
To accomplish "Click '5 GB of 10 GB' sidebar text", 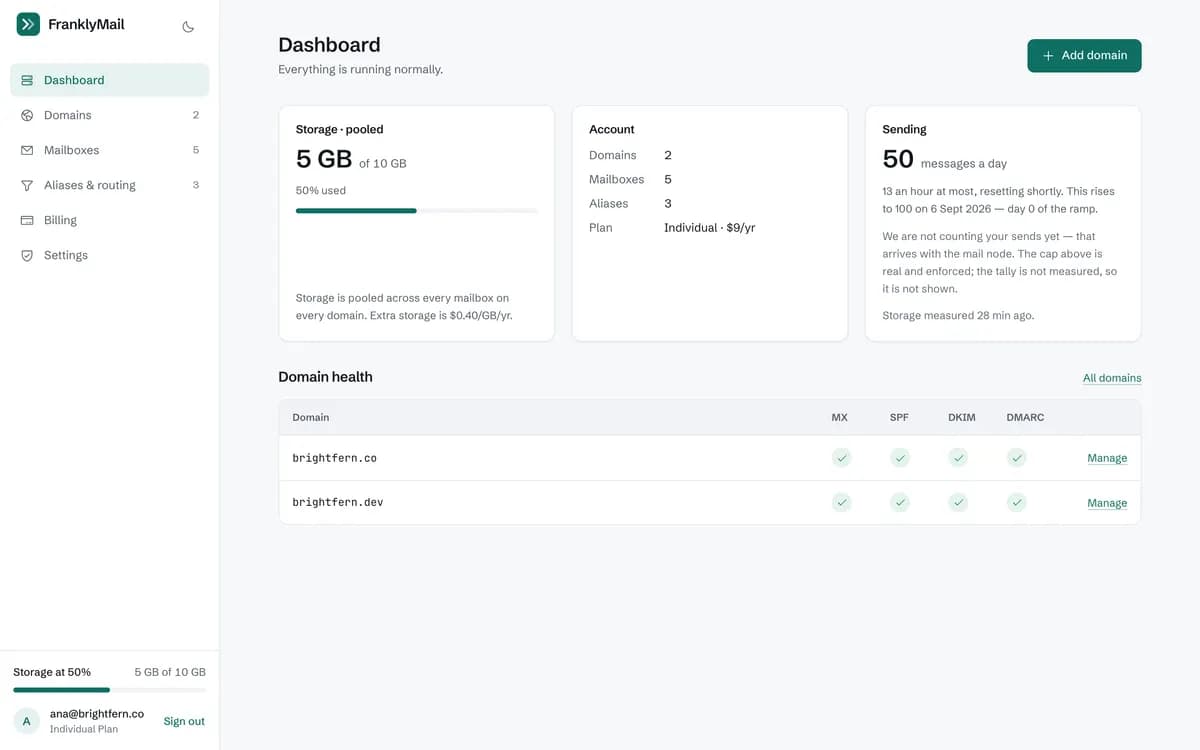I will [170, 672].
